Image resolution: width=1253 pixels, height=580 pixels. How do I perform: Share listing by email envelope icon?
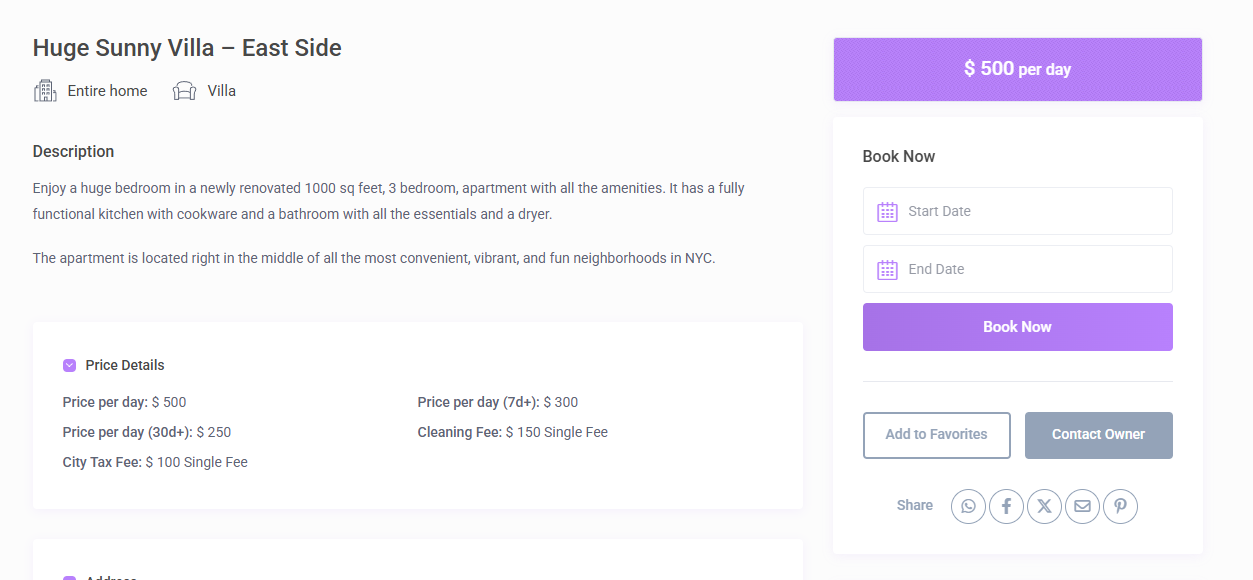tap(1082, 506)
